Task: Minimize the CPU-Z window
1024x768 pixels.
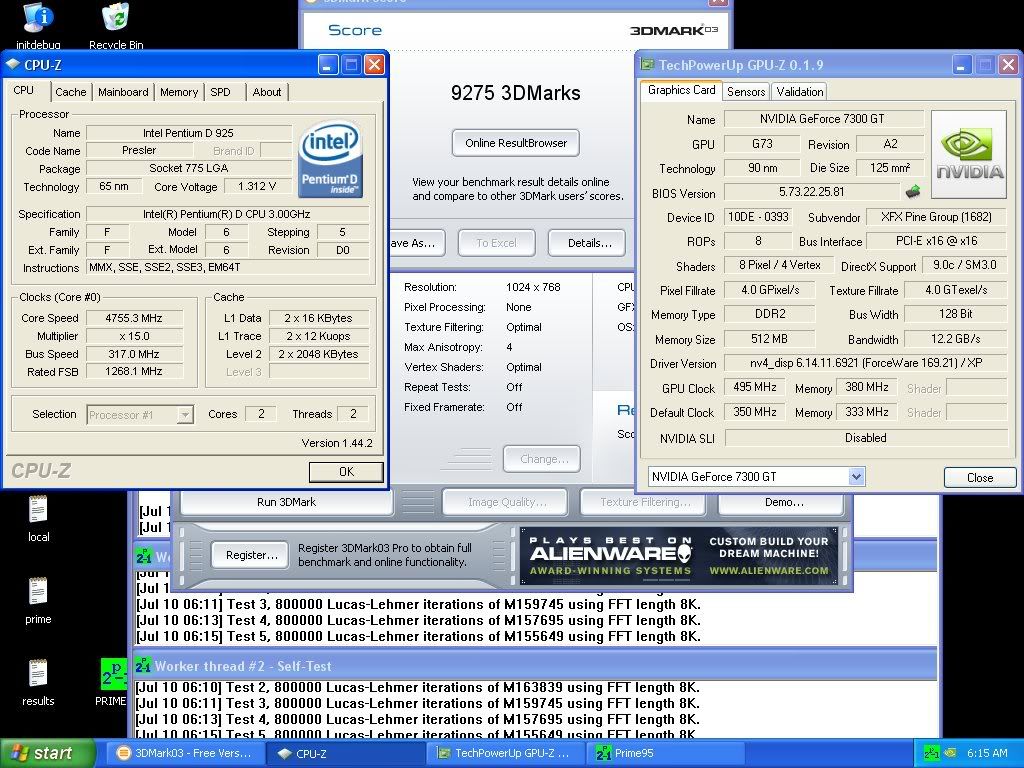Action: pos(328,65)
